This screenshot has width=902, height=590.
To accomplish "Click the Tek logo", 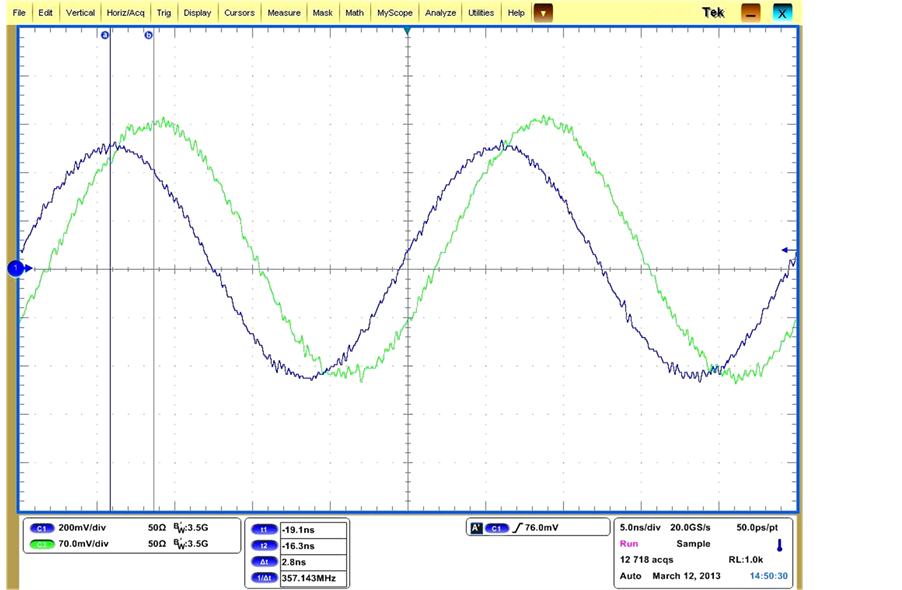I will click(713, 13).
